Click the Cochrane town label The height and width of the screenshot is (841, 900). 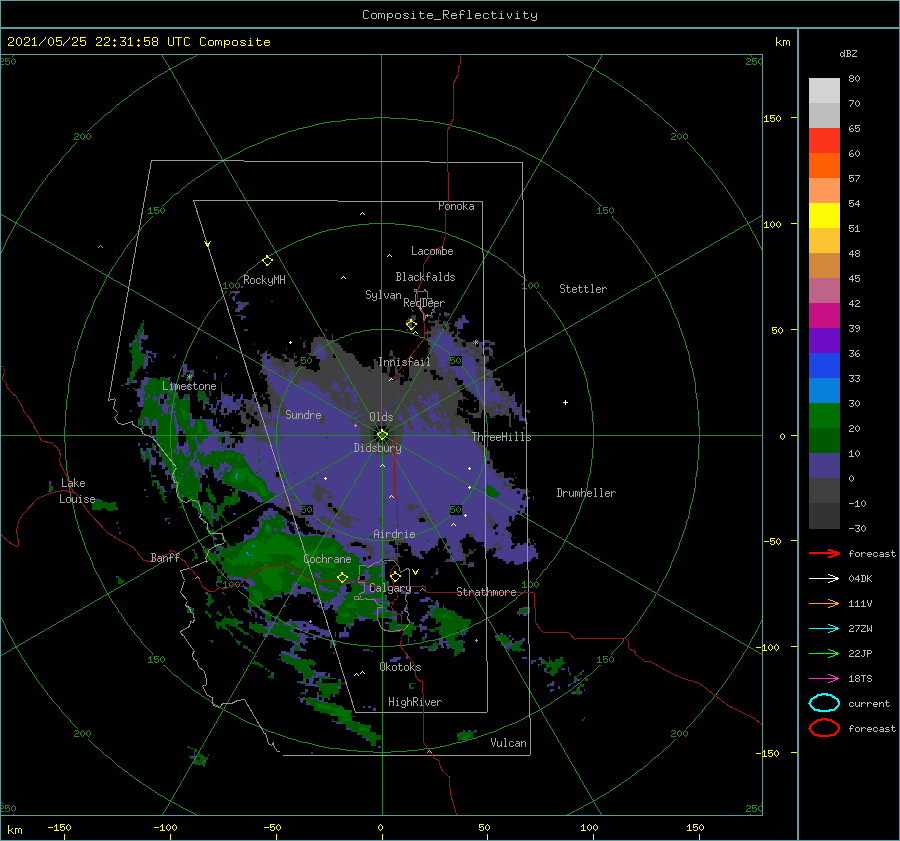[x=327, y=559]
